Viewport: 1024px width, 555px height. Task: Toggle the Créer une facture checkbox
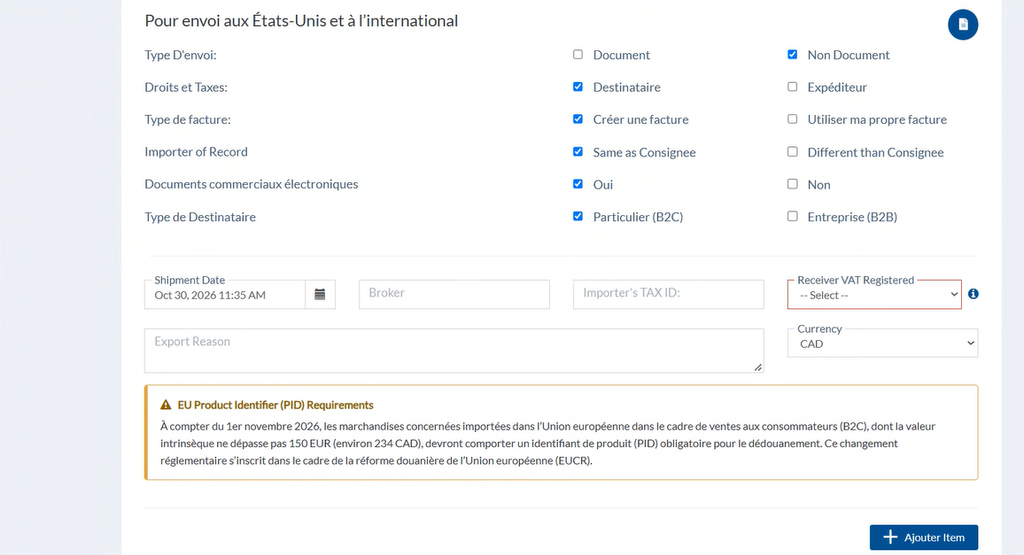tap(578, 119)
